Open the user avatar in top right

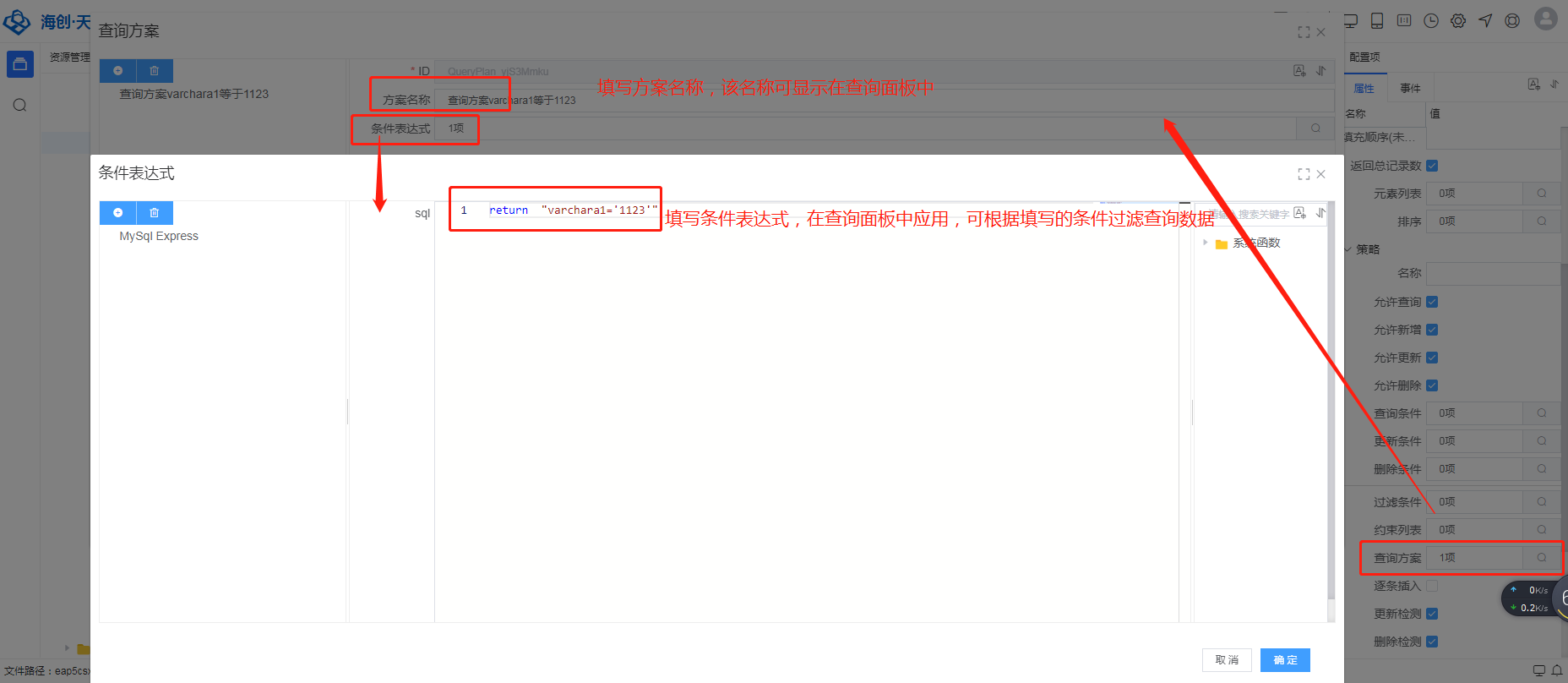click(1545, 19)
